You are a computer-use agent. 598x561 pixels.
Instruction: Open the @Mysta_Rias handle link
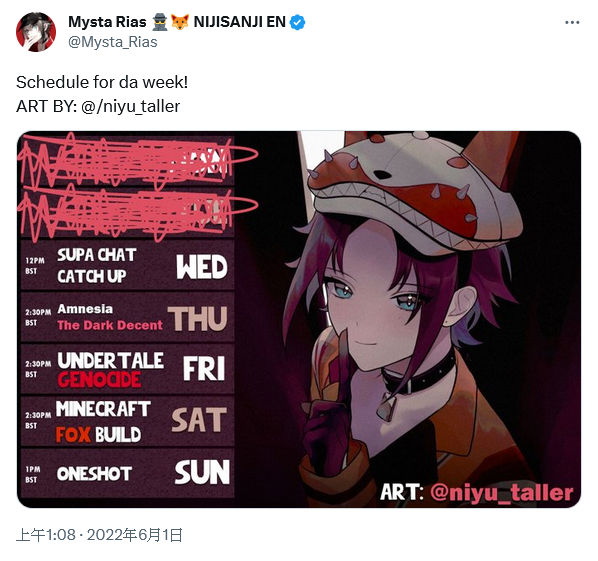tap(113, 42)
